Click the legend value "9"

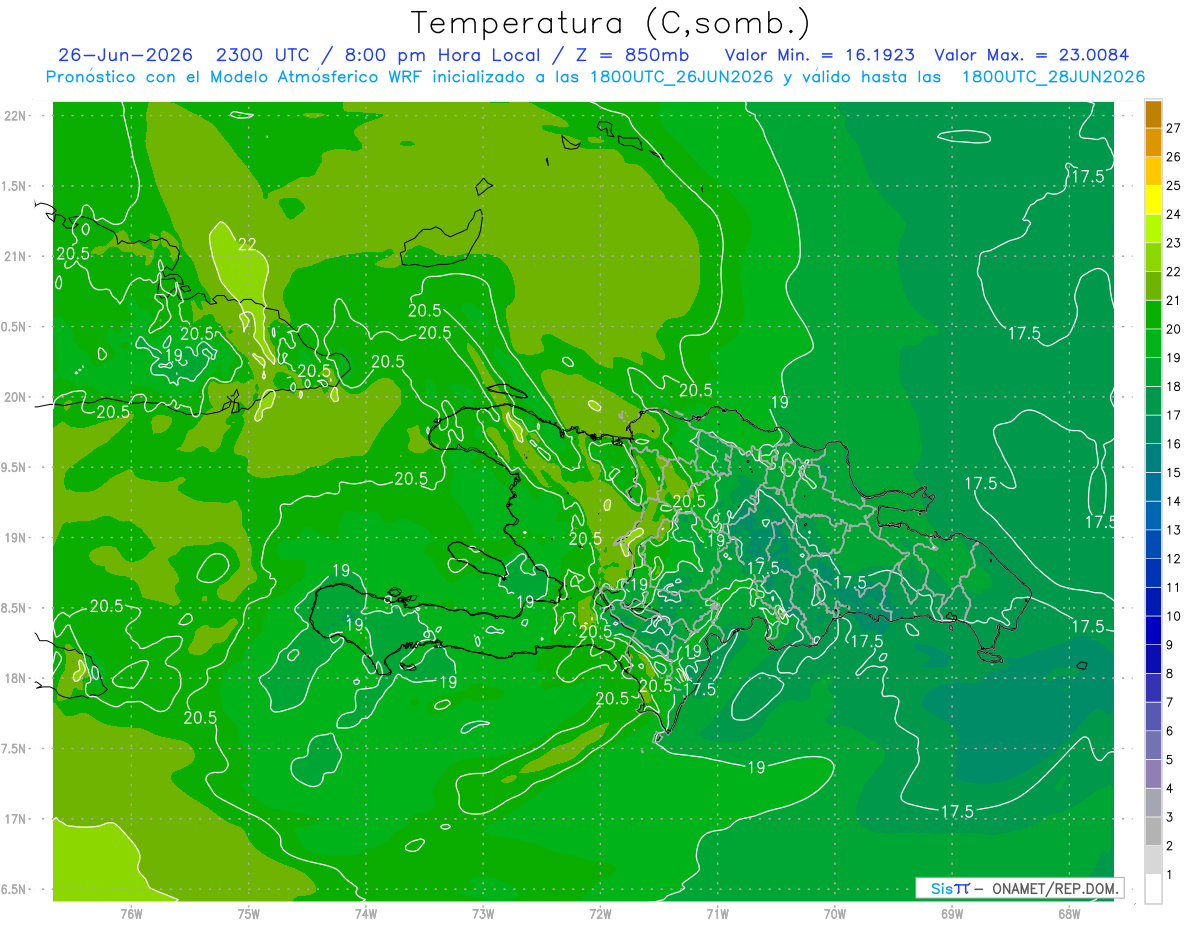coord(1170,645)
